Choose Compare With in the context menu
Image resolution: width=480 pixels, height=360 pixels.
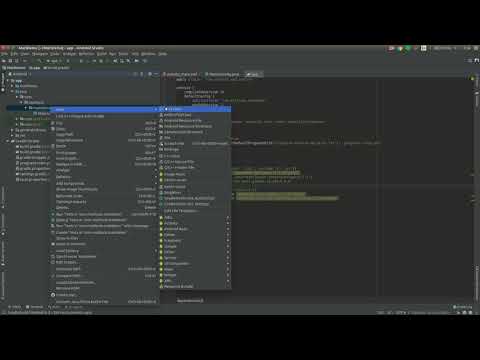click(x=104, y=276)
